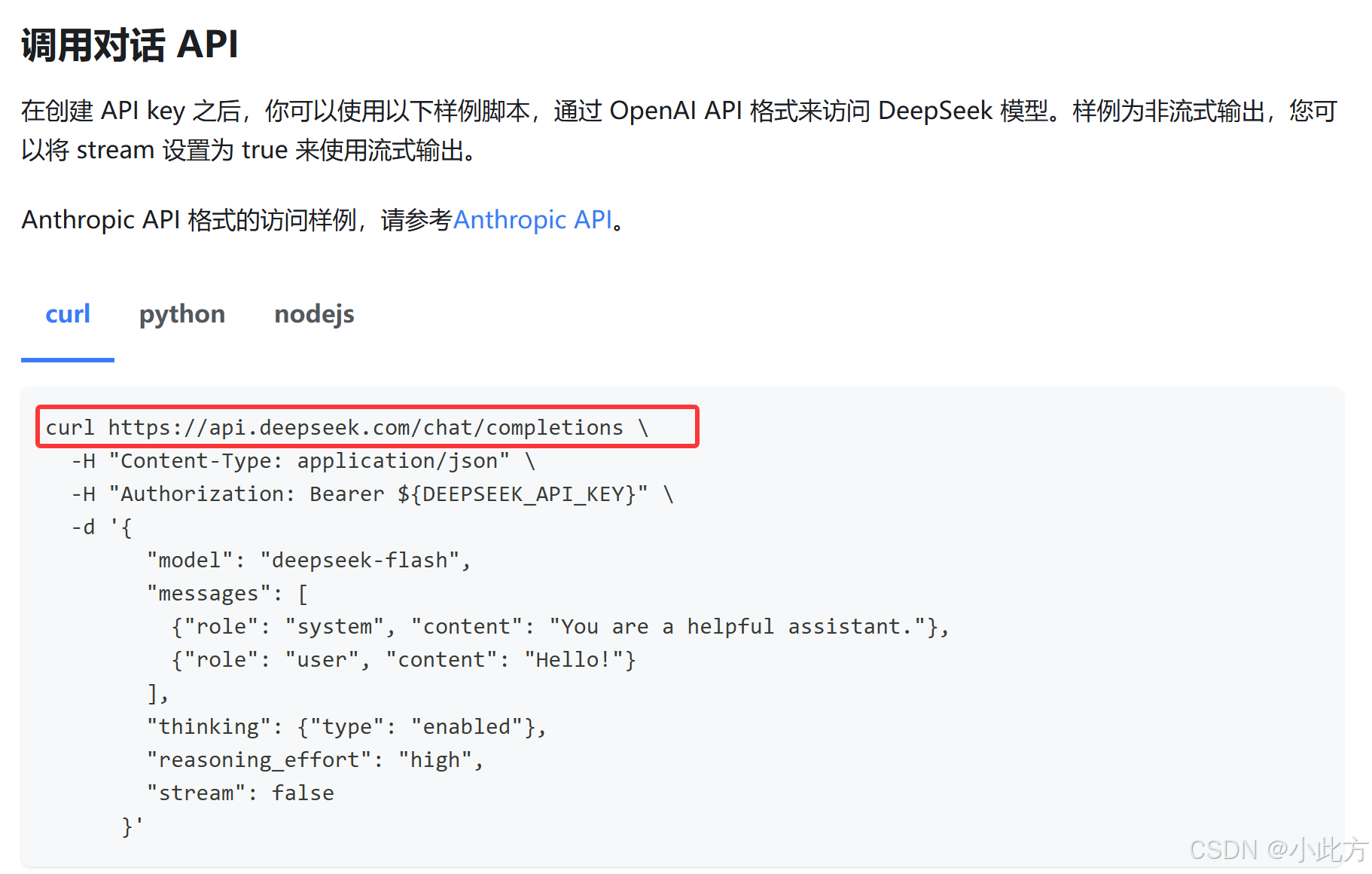Click the curl URL line in code block
The image size is (1372, 874).
point(347,427)
